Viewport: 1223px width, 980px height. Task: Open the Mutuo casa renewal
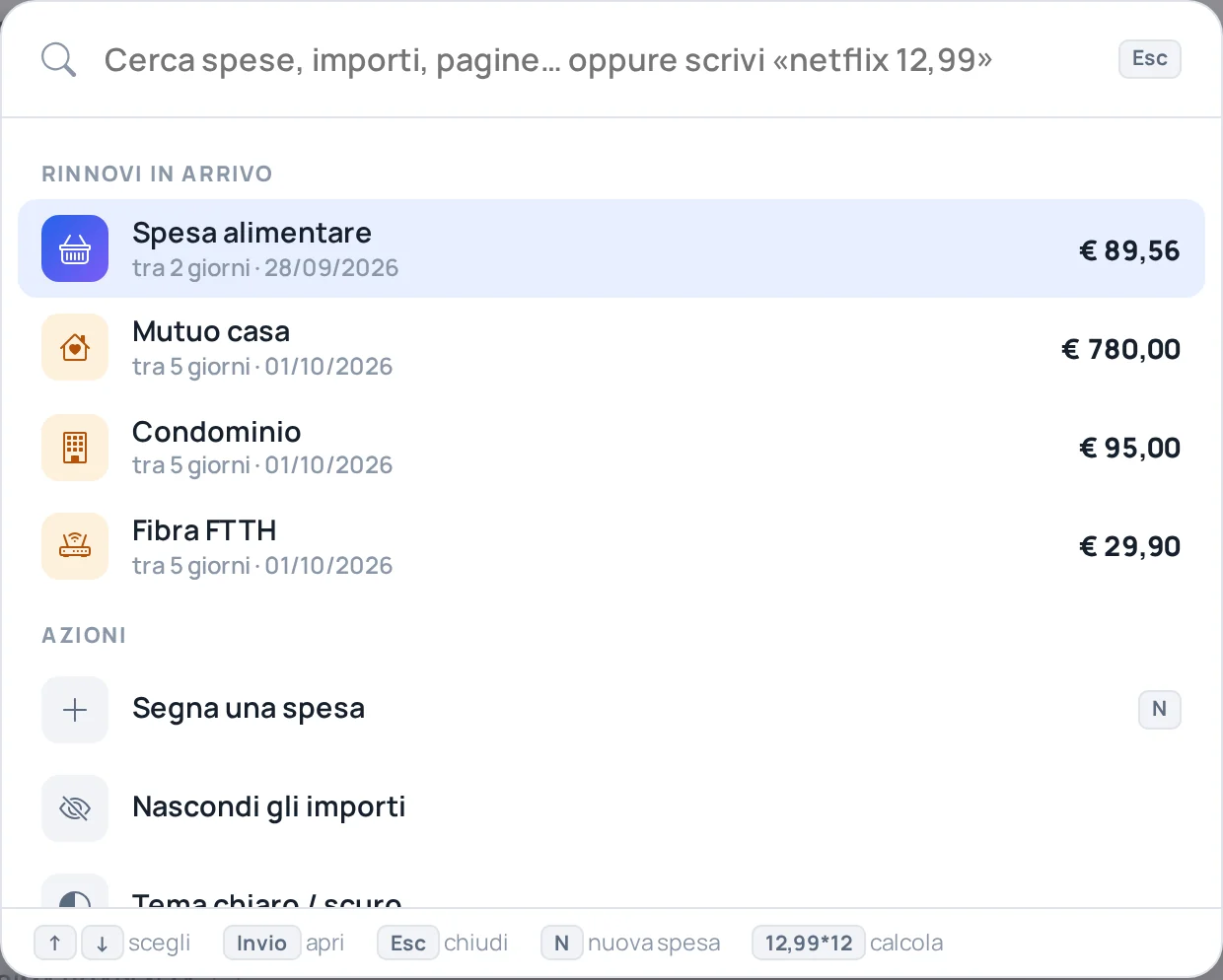(611, 348)
